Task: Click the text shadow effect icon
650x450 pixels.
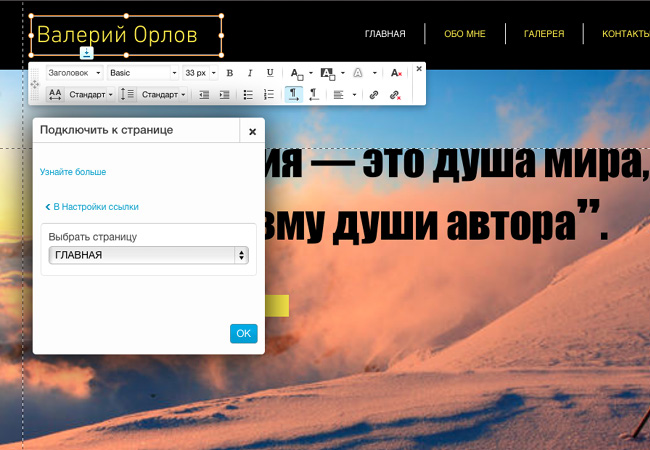Action: pos(357,73)
